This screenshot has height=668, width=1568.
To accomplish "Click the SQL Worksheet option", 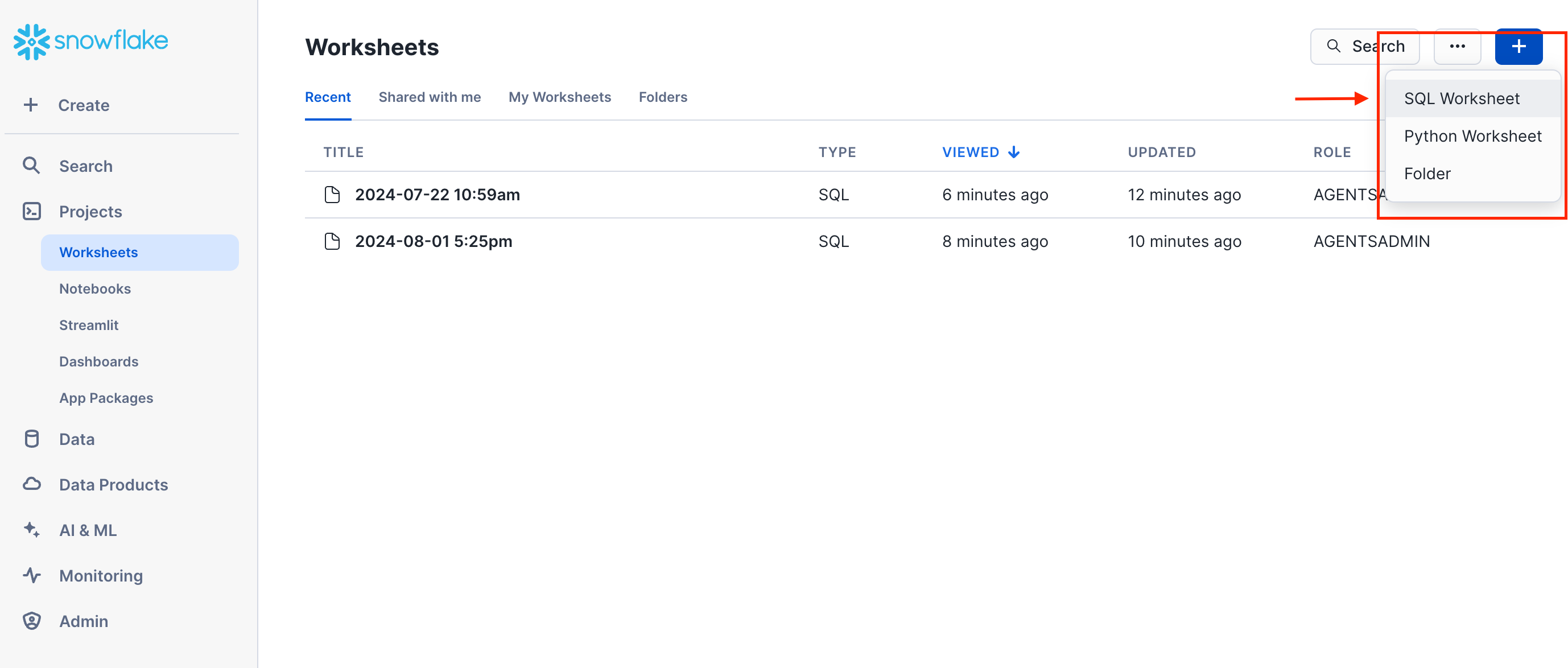I will [1461, 97].
